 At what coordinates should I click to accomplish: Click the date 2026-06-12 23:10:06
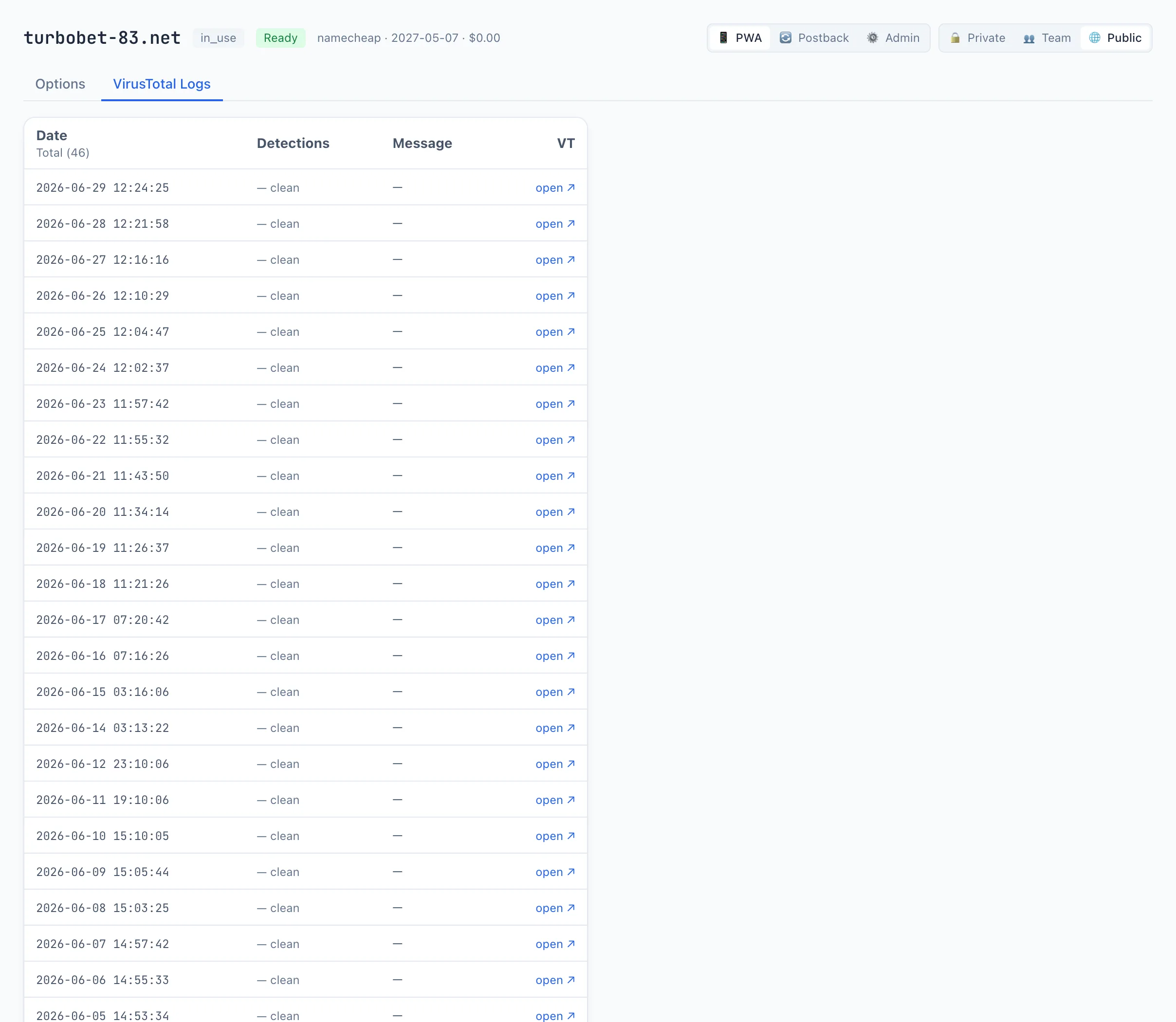click(x=103, y=764)
